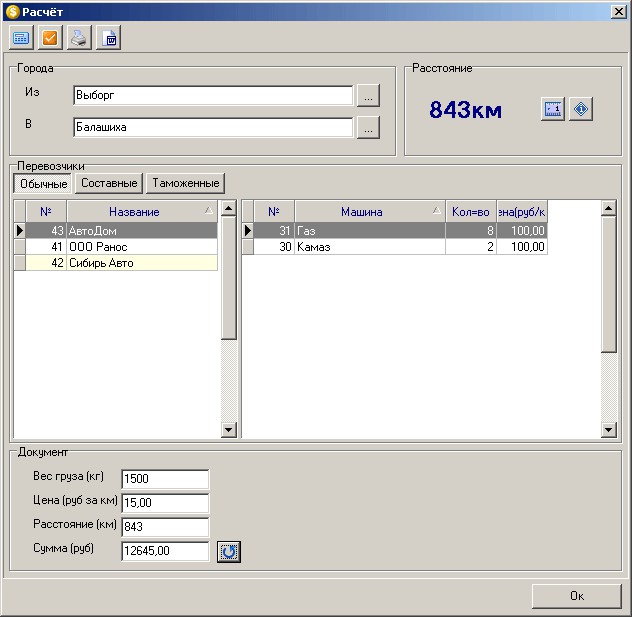The width and height of the screenshot is (632, 617).
Task: Select carrier row АвтоДом
Action: 116,231
